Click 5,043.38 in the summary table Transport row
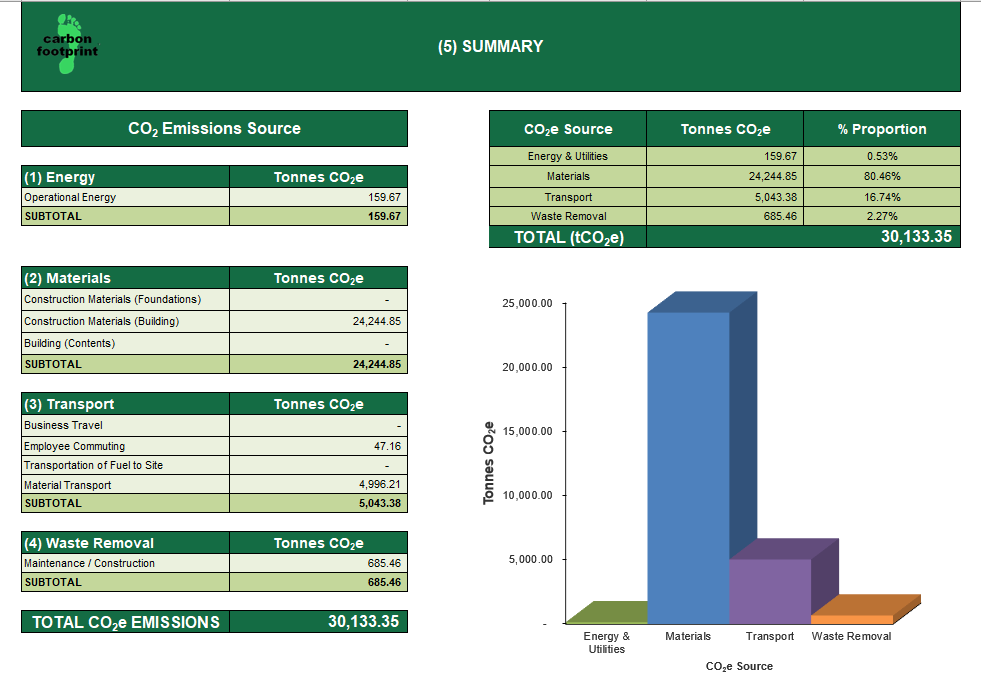The image size is (981, 688). 776,197
